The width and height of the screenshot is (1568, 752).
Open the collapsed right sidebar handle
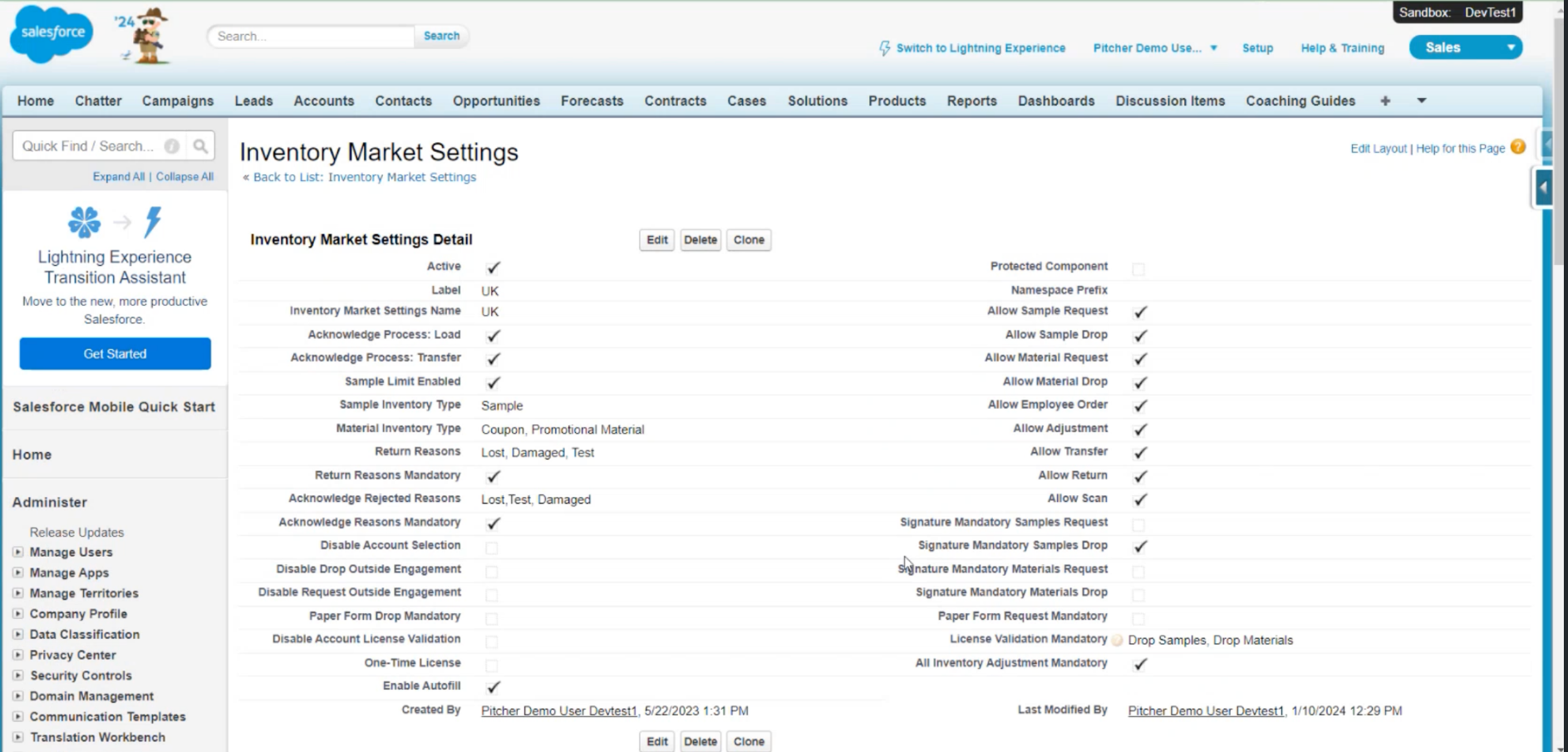(x=1543, y=187)
